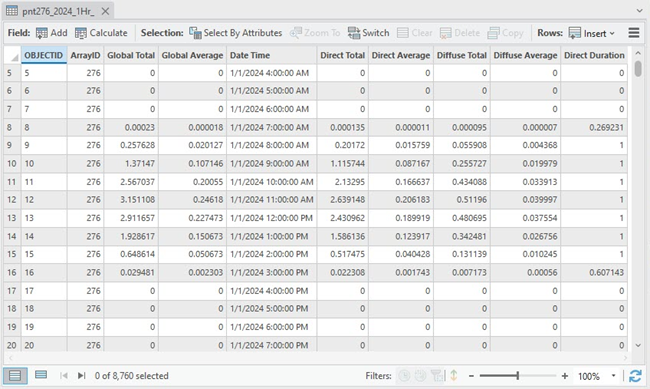Screen dimensions: 650x389
Task: Open the table hamburger menu
Action: point(634,33)
